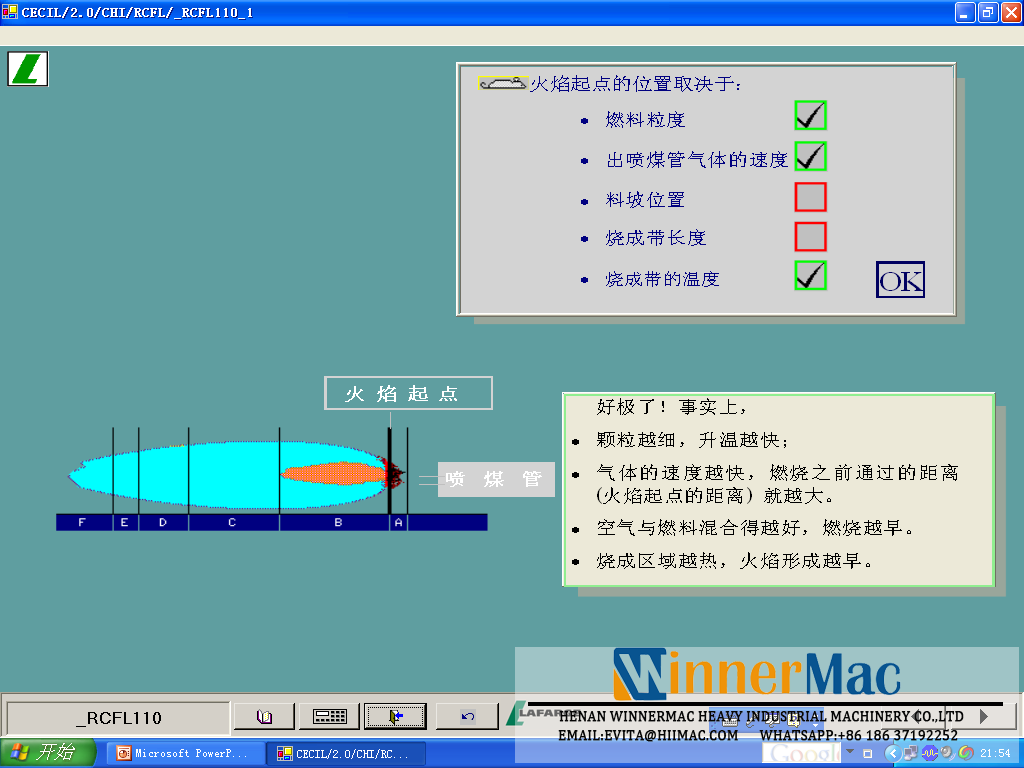The width and height of the screenshot is (1024, 768).
Task: Click the question title 火焰起点的位置取决于
Action: click(x=635, y=84)
